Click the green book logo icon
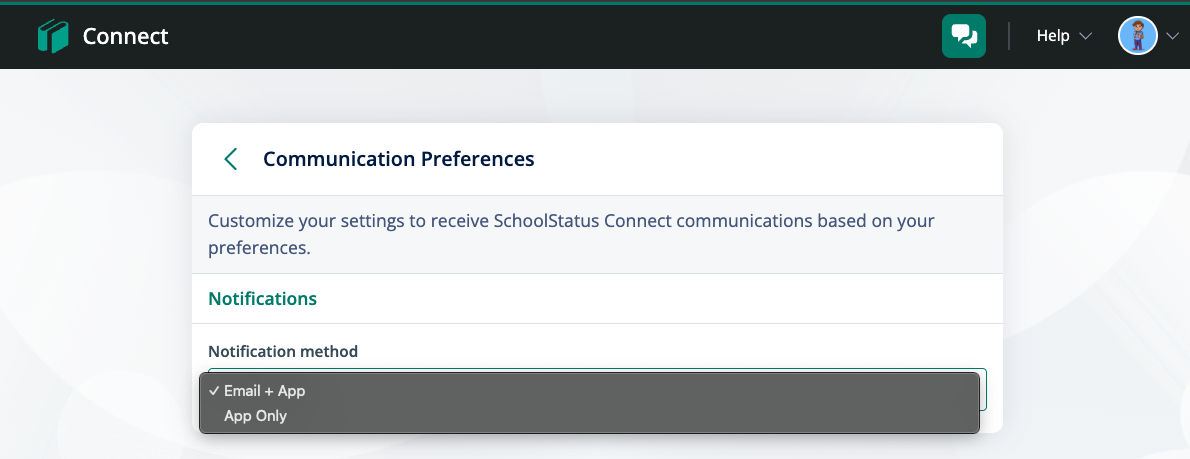The image size is (1190, 459). tap(52, 36)
